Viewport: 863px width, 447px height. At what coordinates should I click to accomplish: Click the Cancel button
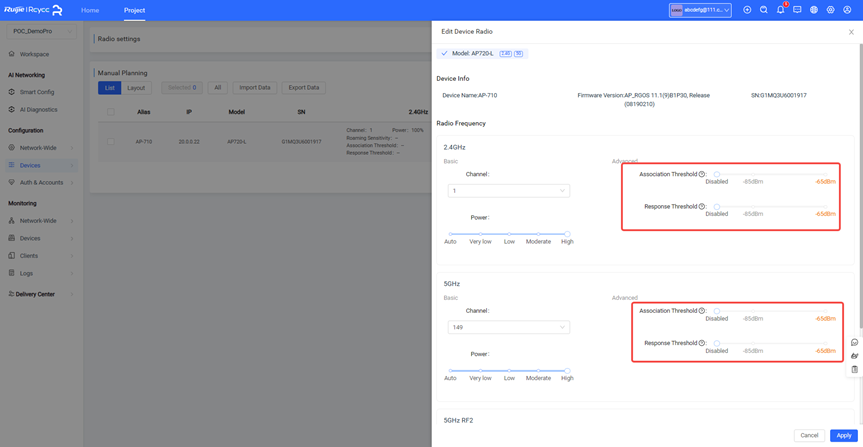[809, 435]
